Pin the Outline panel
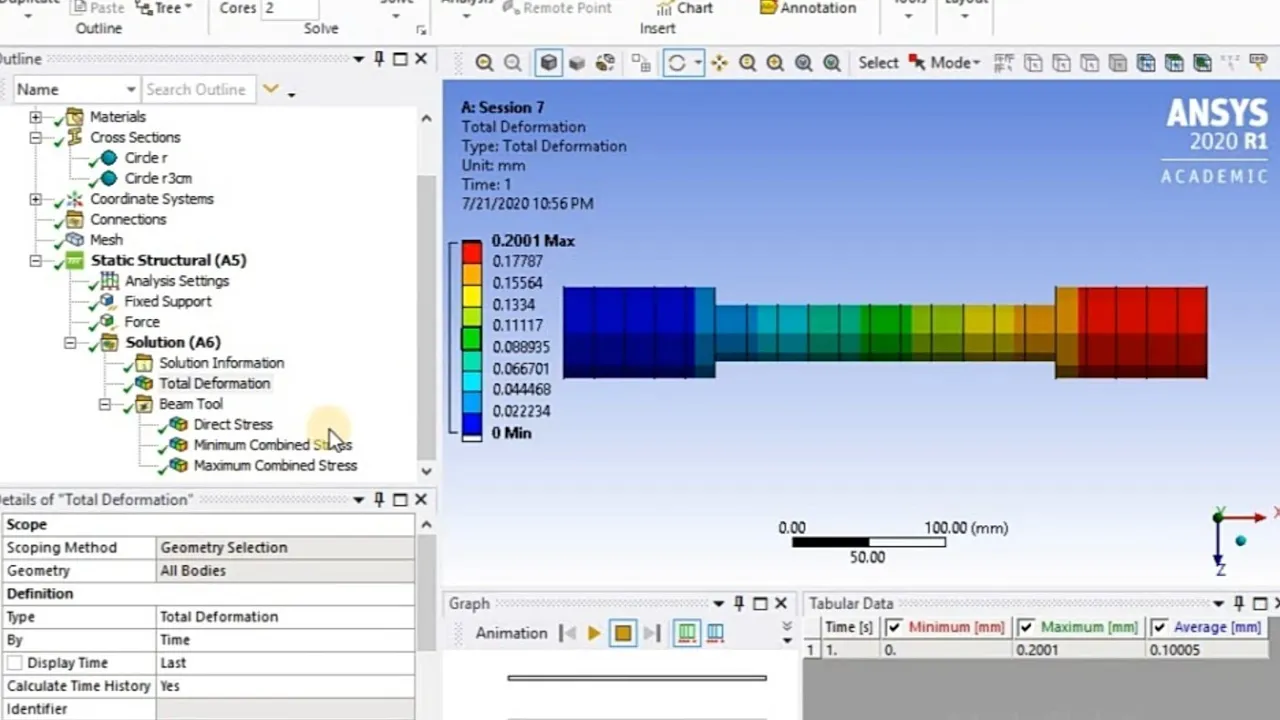 [379, 59]
